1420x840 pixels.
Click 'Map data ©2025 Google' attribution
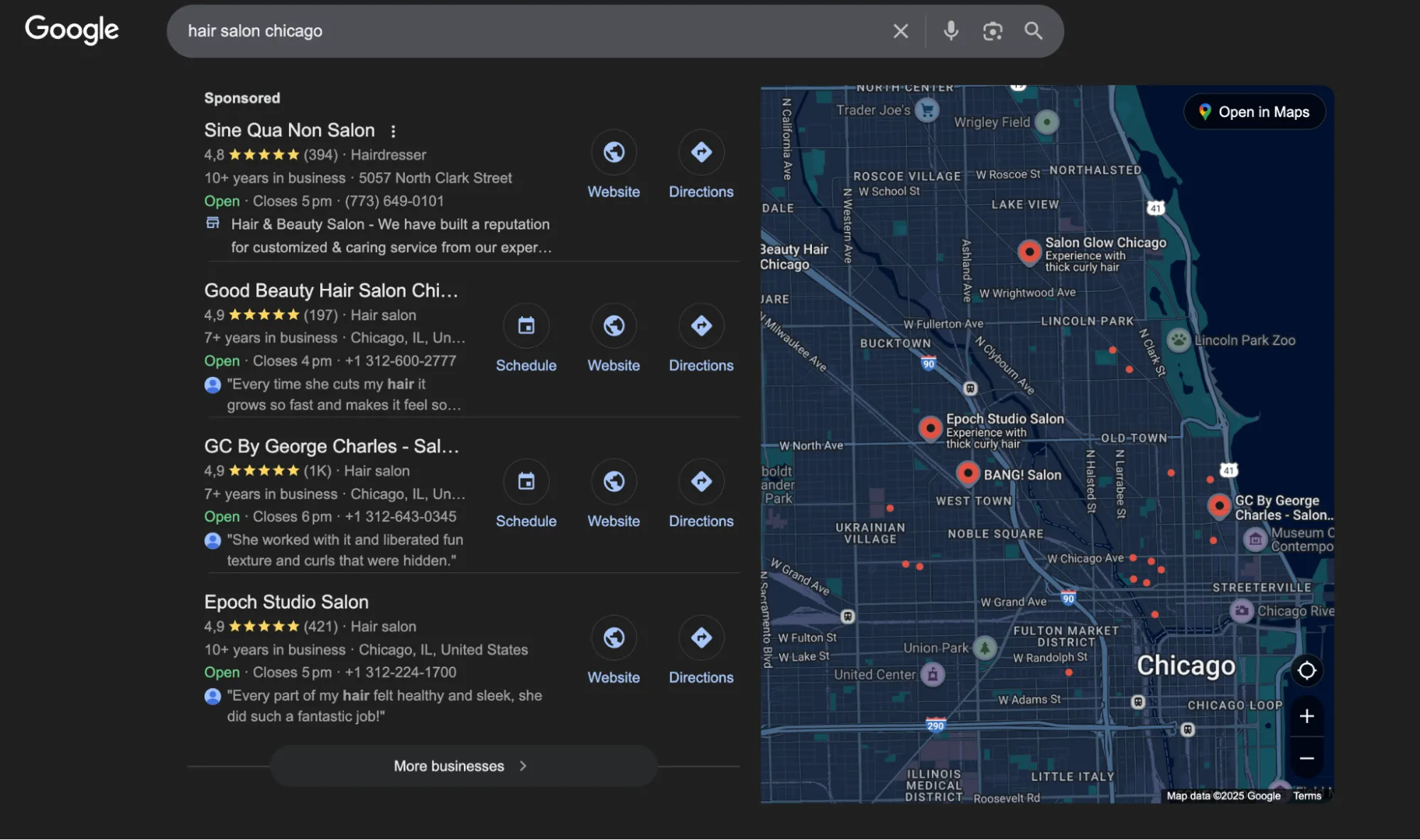(x=1223, y=796)
